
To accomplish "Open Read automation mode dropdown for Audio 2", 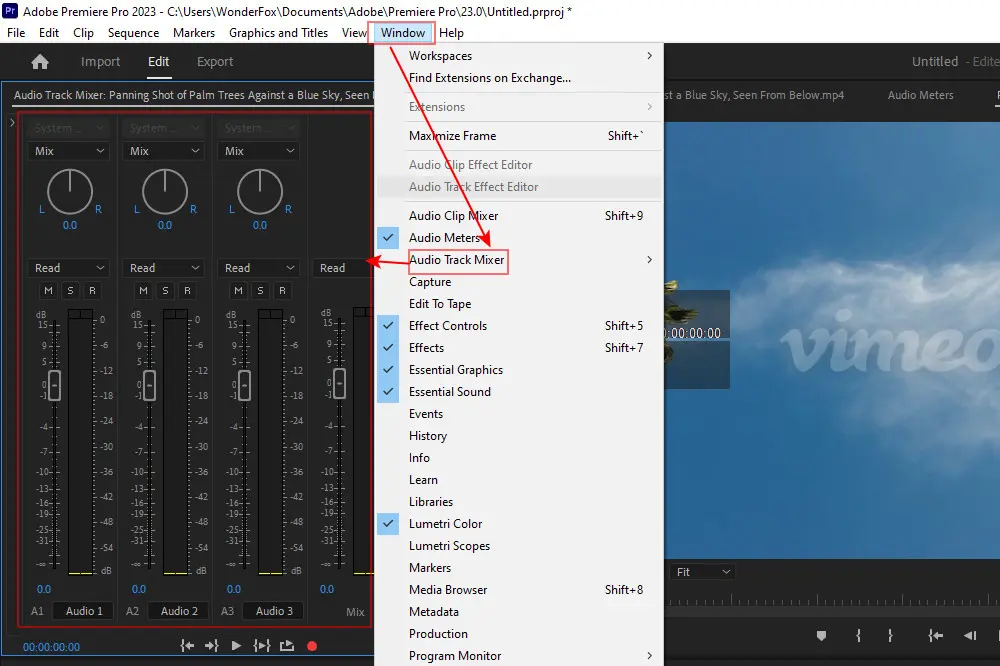I will click(x=164, y=268).
